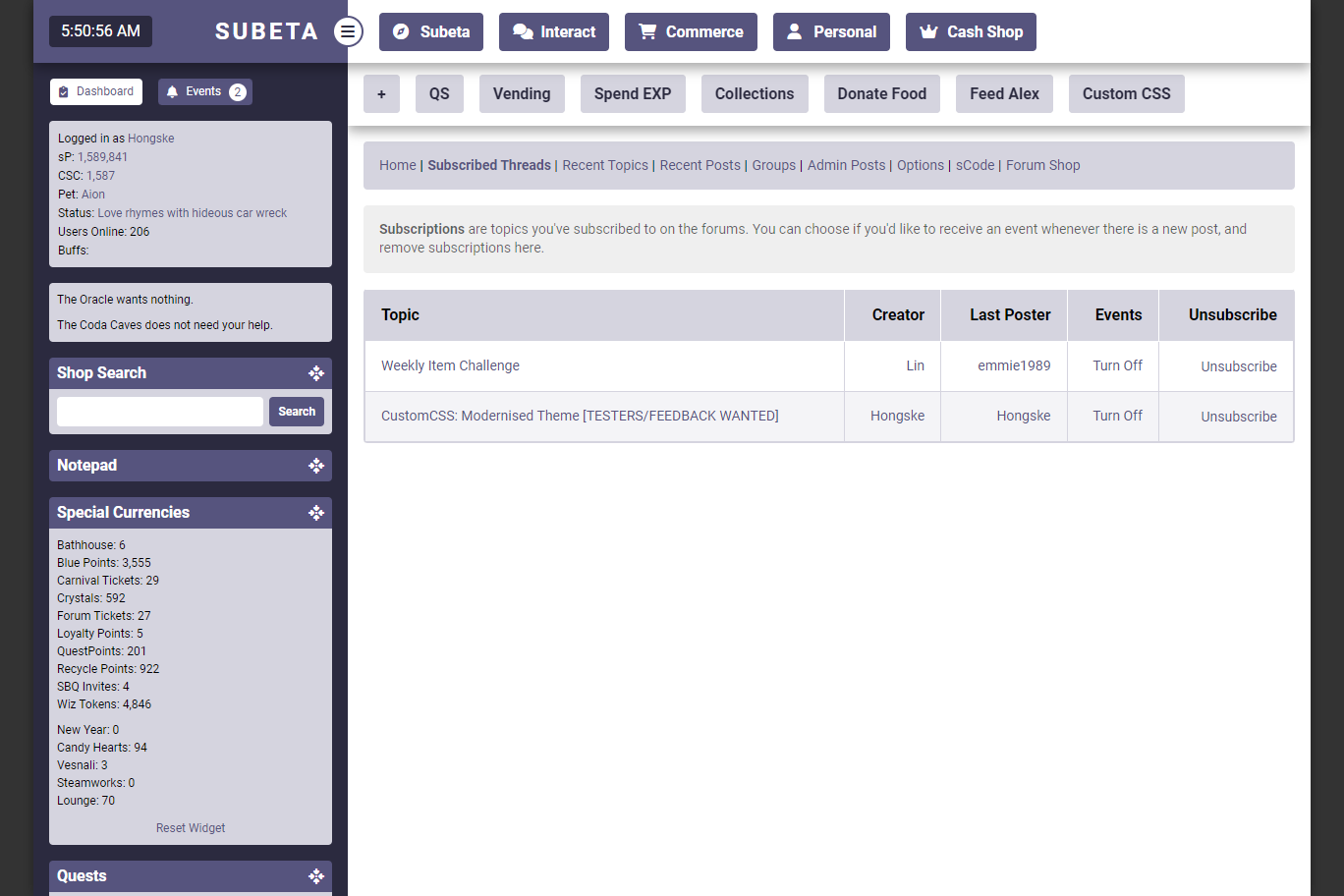Unsubscribe from Weekly Item Challenge topic
This screenshot has height=896, width=1344.
click(x=1238, y=366)
